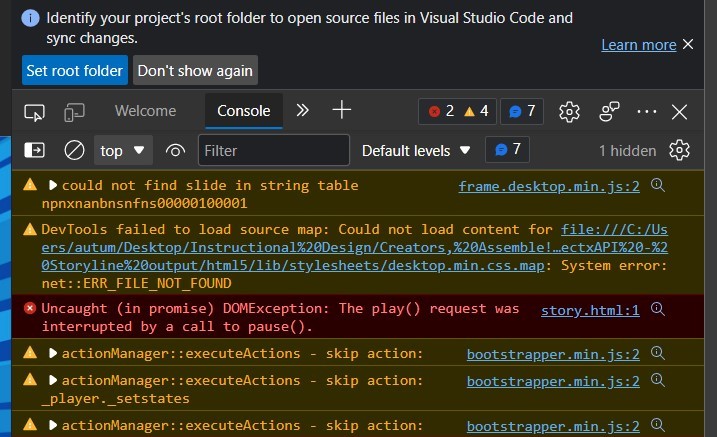
Task: Click Don't show again button
Action: (195, 70)
